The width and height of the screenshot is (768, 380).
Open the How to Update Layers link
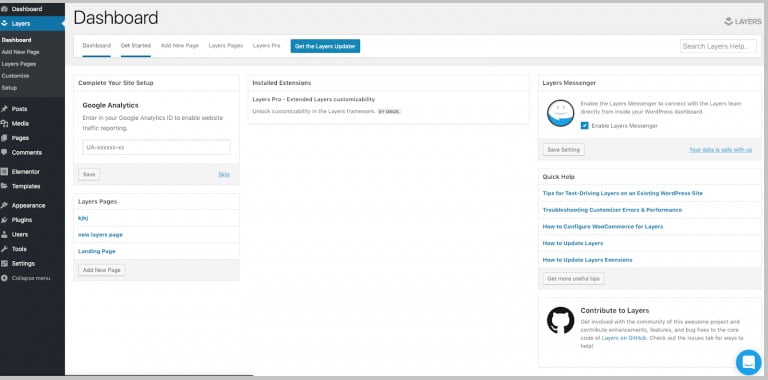573,243
